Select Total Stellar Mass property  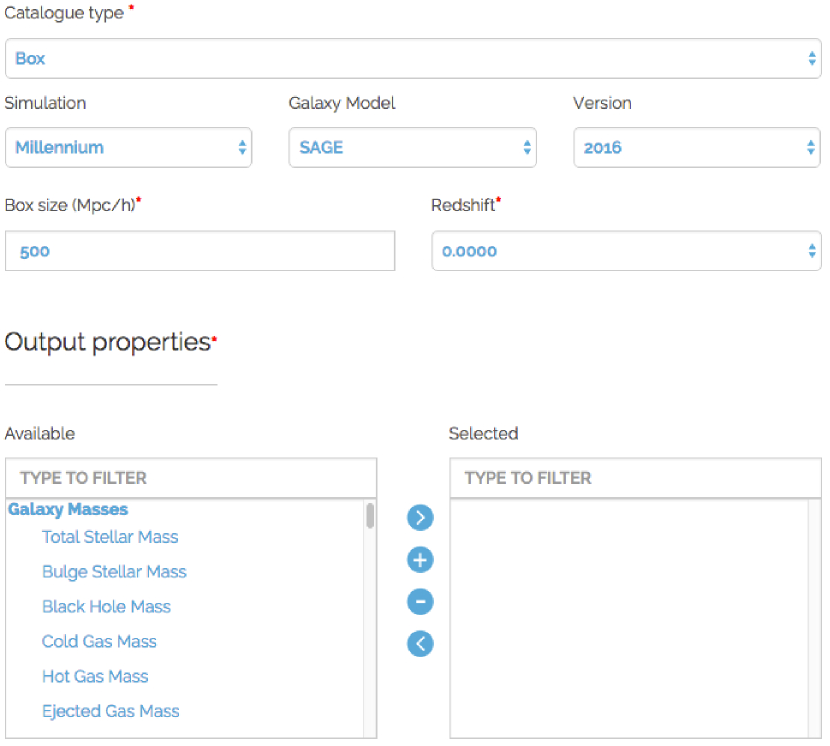point(110,537)
